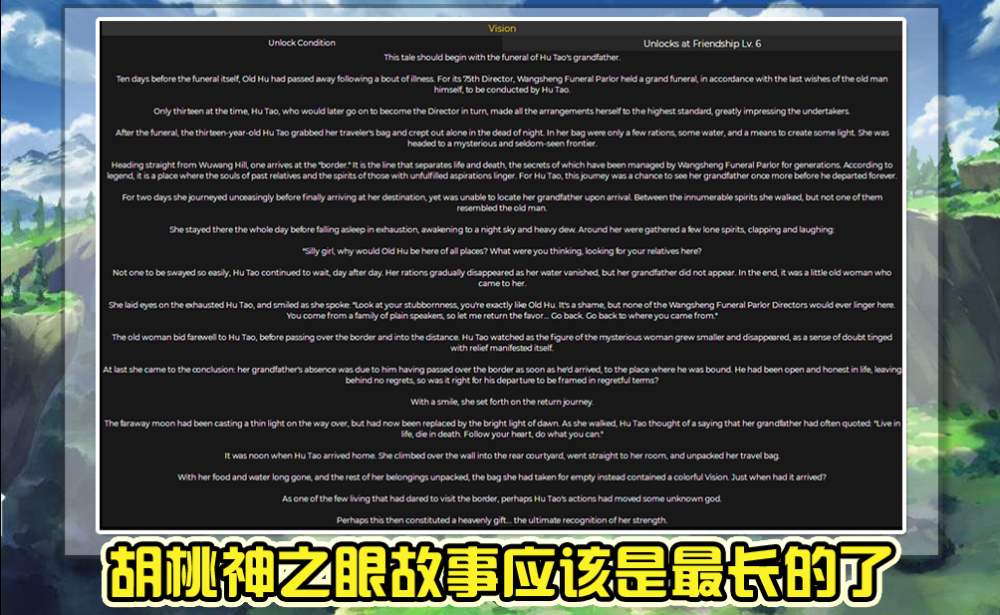Click paragraph starting 'Ten days before the funeral itself'
The height and width of the screenshot is (615, 1000).
click(x=502, y=84)
